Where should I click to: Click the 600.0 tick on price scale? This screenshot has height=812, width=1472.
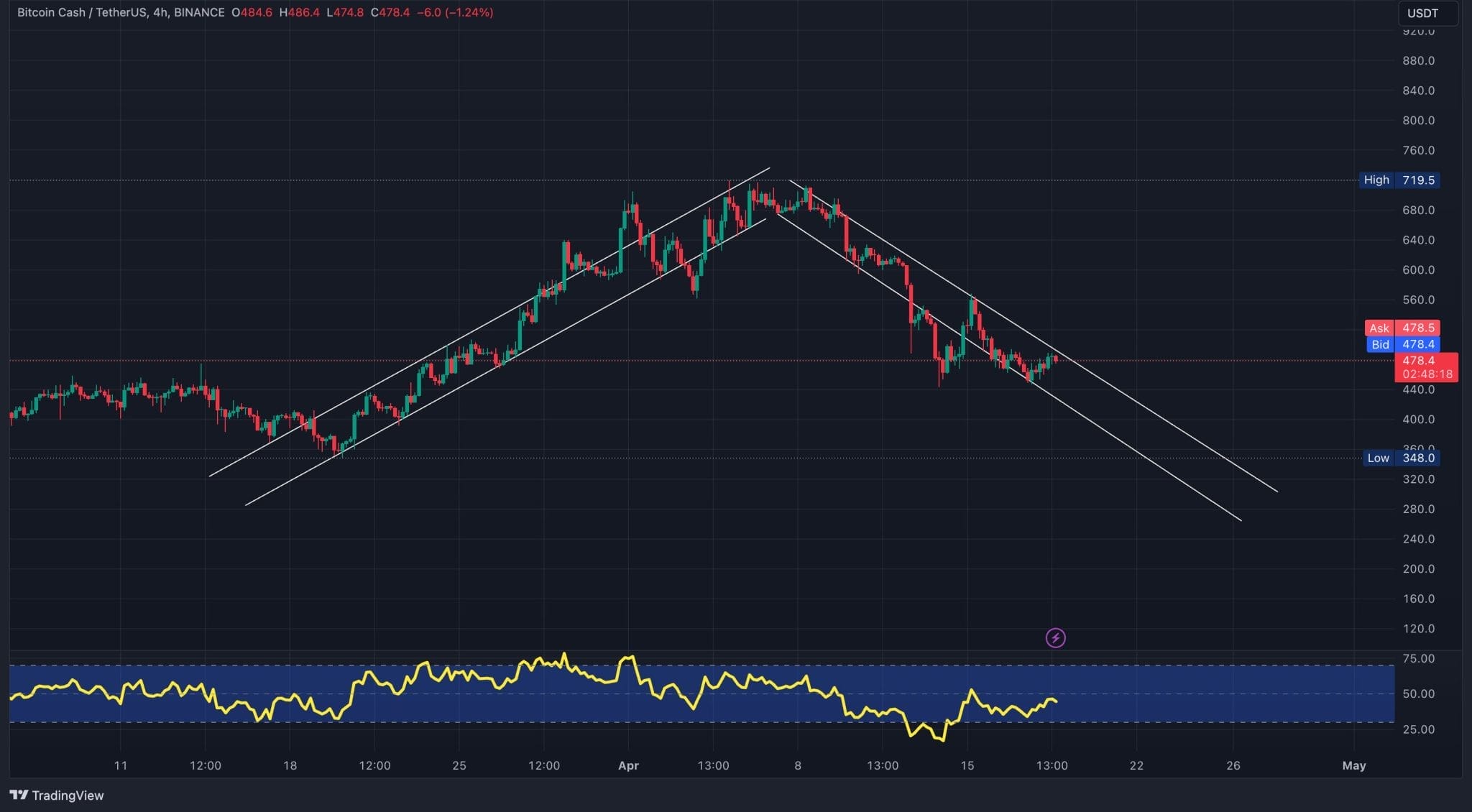[x=1418, y=269]
